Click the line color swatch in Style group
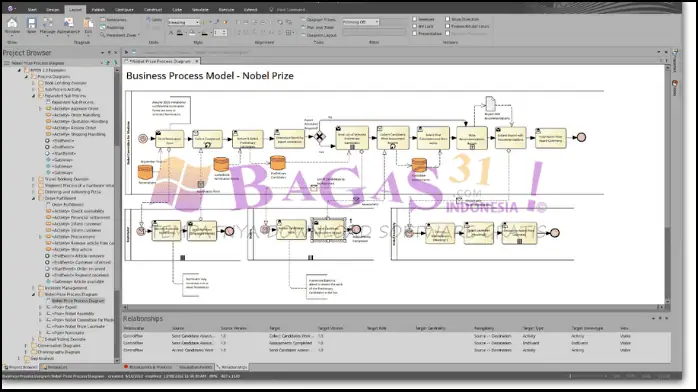 click(x=204, y=33)
